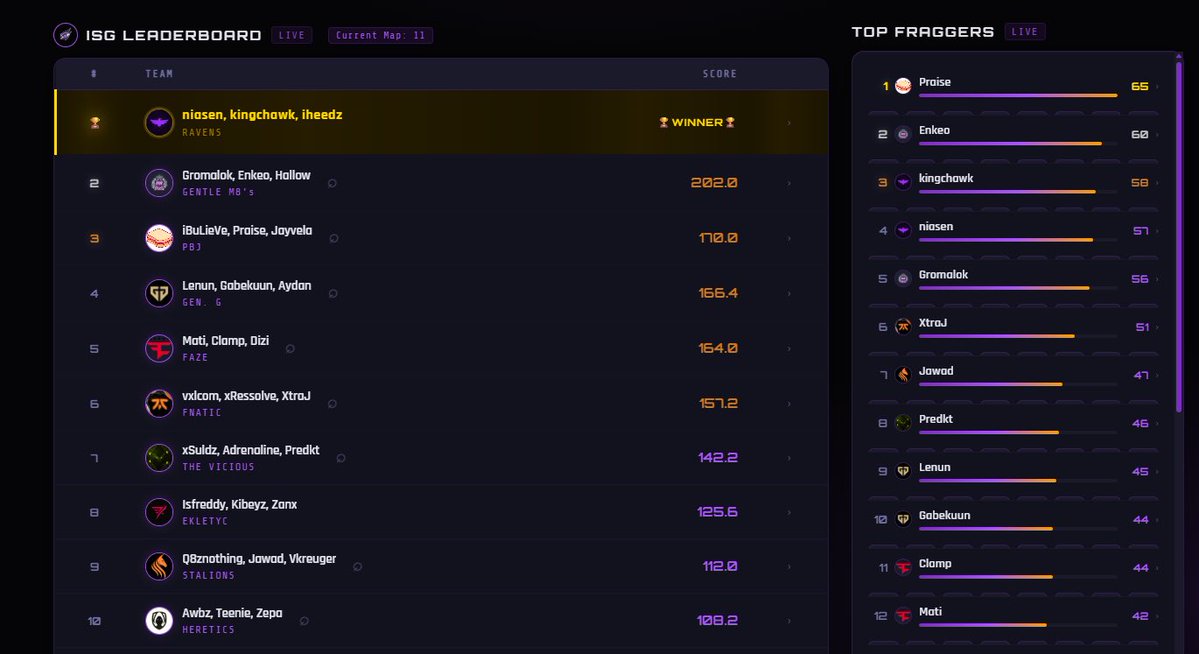Click the circular icon next to Q8znothing, Jawad, Vkreuger

pos(358,566)
